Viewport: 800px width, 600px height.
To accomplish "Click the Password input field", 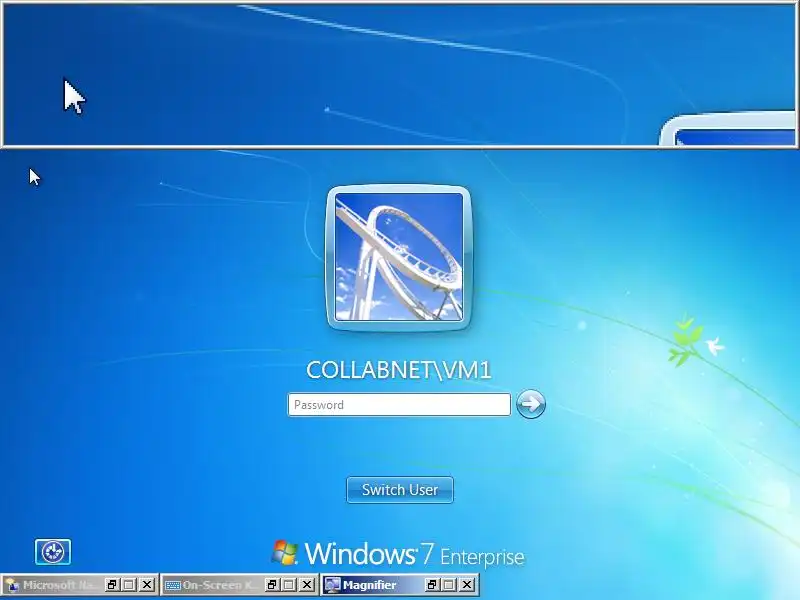I will click(x=399, y=405).
